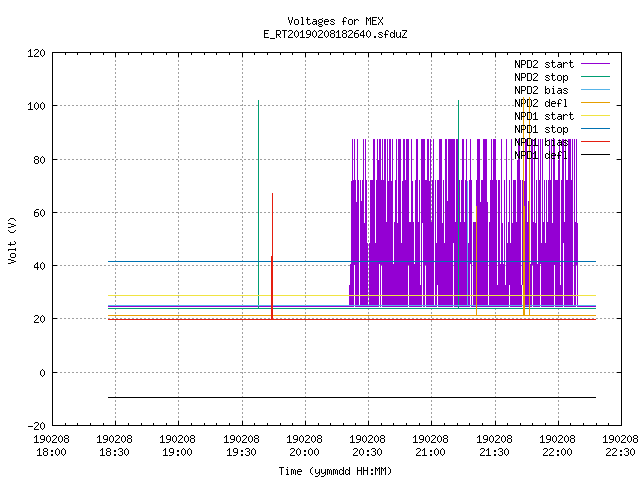640x480 pixels.
Task: Click the 120 y-axis tick label
Action: coord(36,53)
